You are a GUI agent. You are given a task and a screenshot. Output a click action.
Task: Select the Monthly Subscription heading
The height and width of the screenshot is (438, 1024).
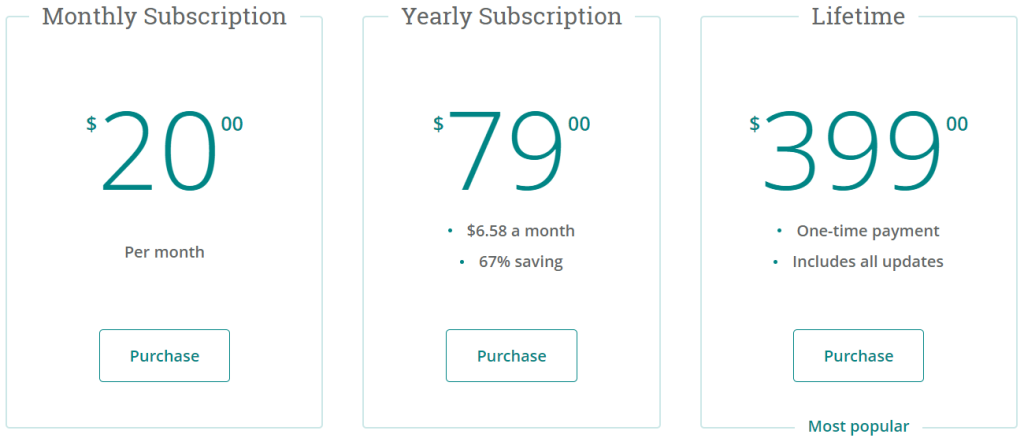165,16
